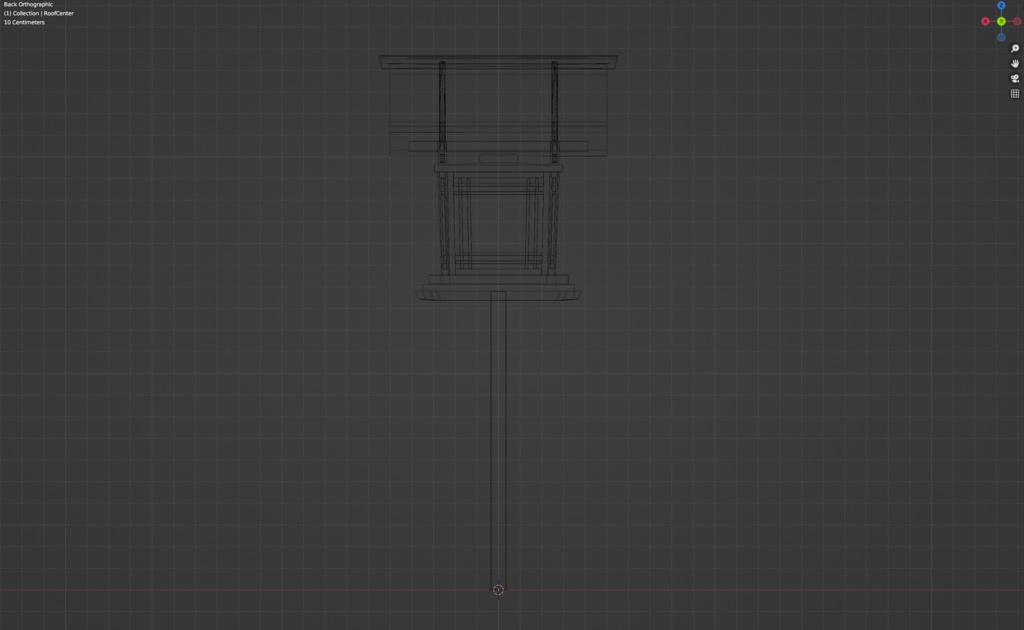The height and width of the screenshot is (630, 1024).
Task: Click the unlabeled negative X gizmo handle
Action: pyautogui.click(x=1017, y=22)
